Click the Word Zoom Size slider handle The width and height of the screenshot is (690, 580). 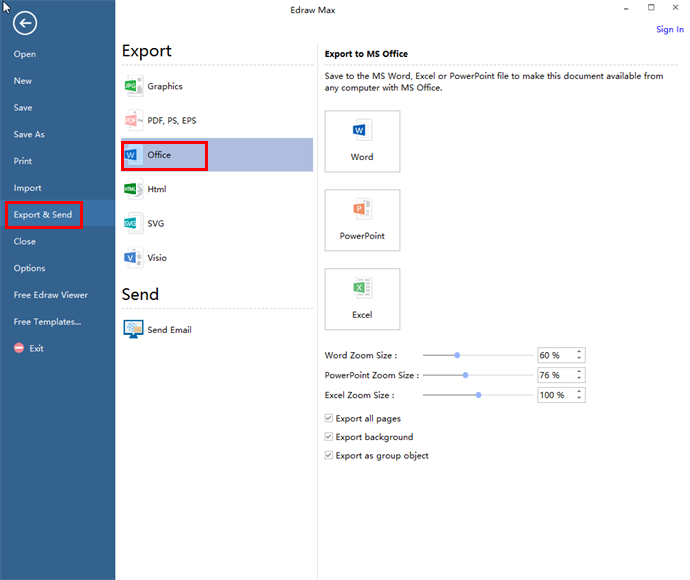point(457,355)
